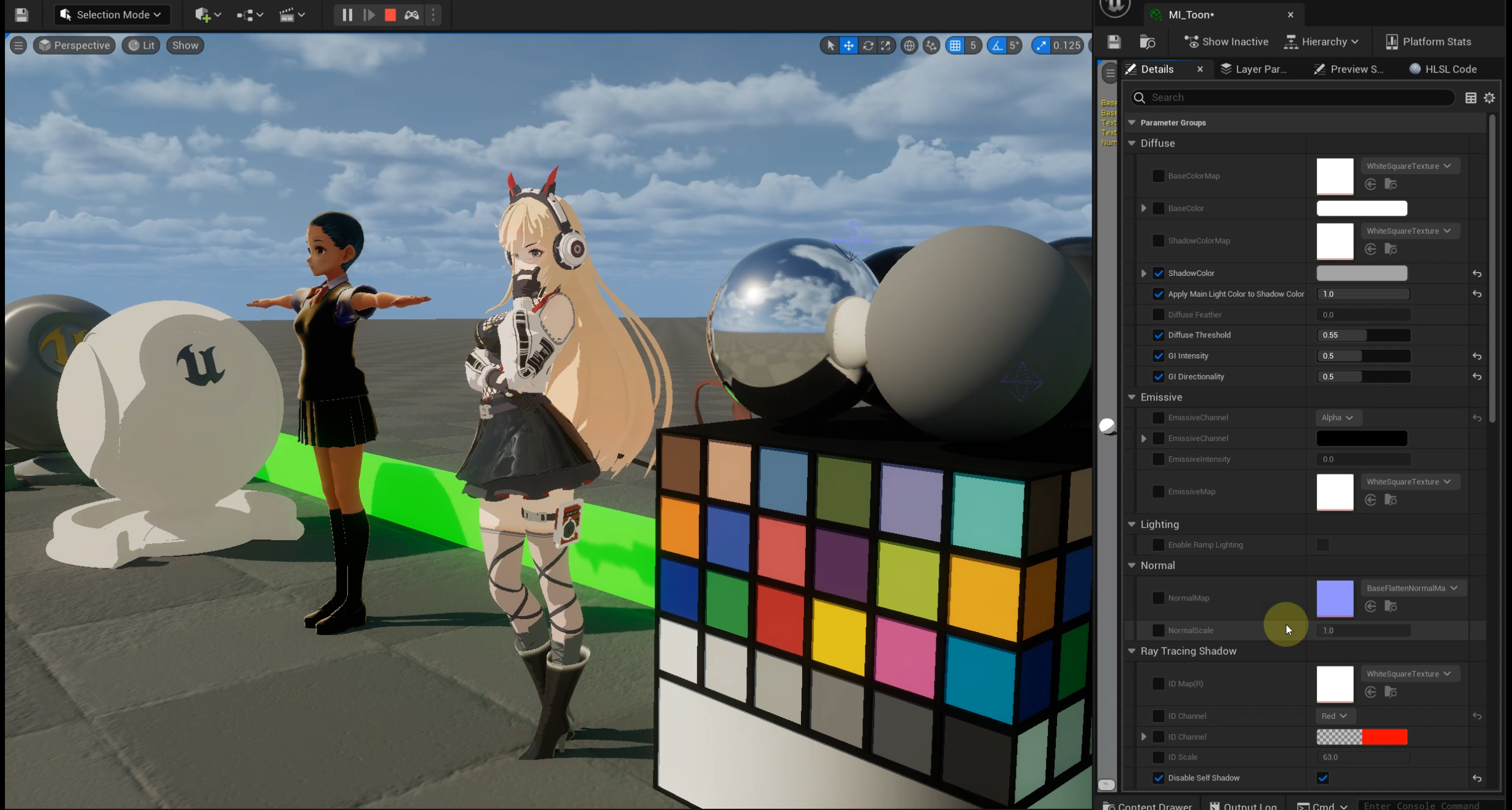Open the Layer Parameters tab
The image size is (1512, 810).
coord(1253,69)
